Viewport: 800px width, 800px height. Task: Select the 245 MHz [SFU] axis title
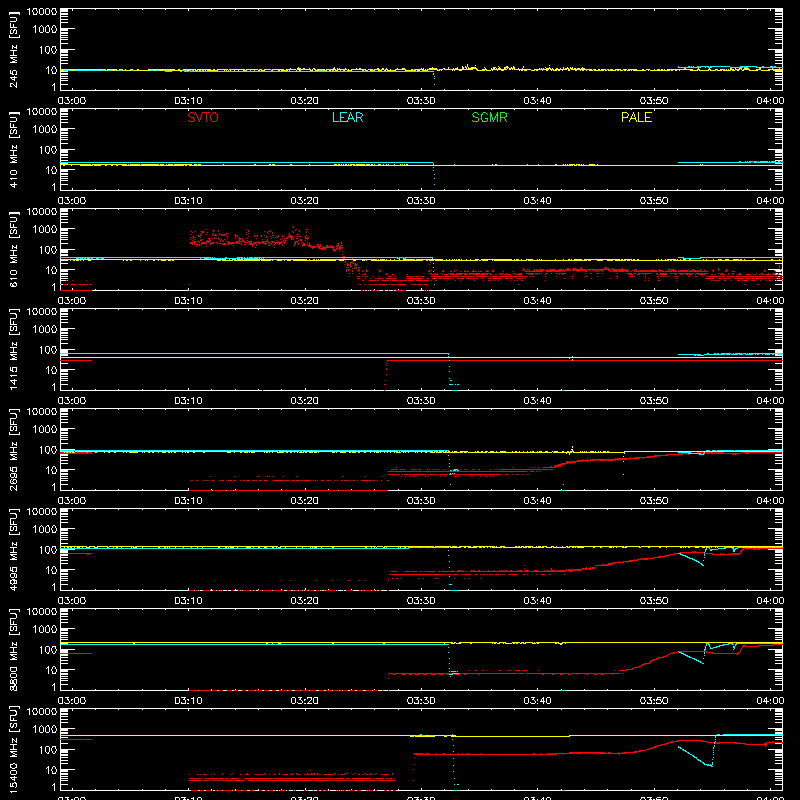coord(13,50)
